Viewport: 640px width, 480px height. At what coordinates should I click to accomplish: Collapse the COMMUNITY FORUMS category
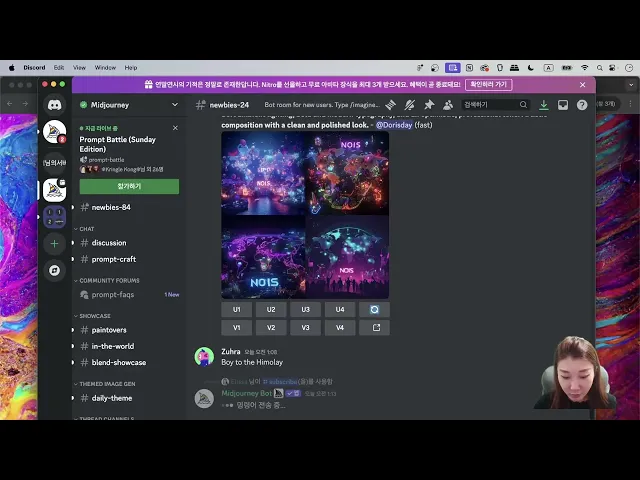(107, 280)
